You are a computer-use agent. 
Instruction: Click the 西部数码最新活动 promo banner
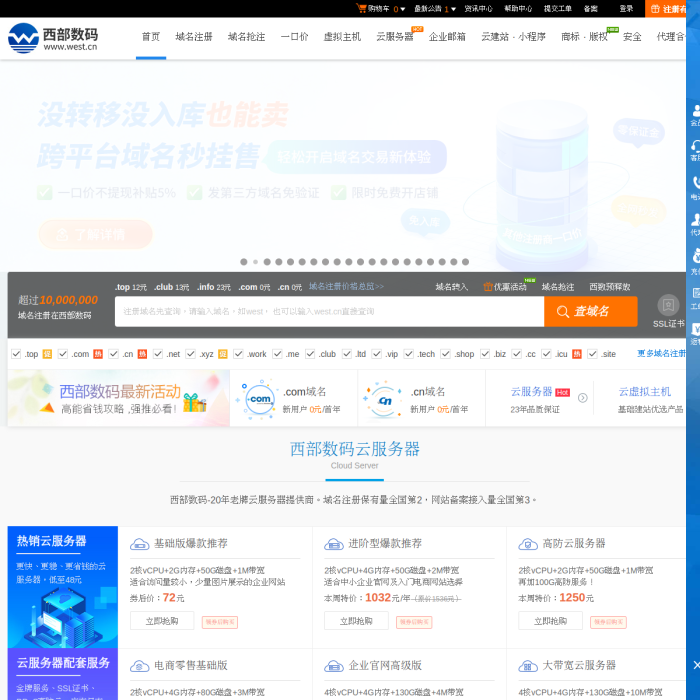119,398
